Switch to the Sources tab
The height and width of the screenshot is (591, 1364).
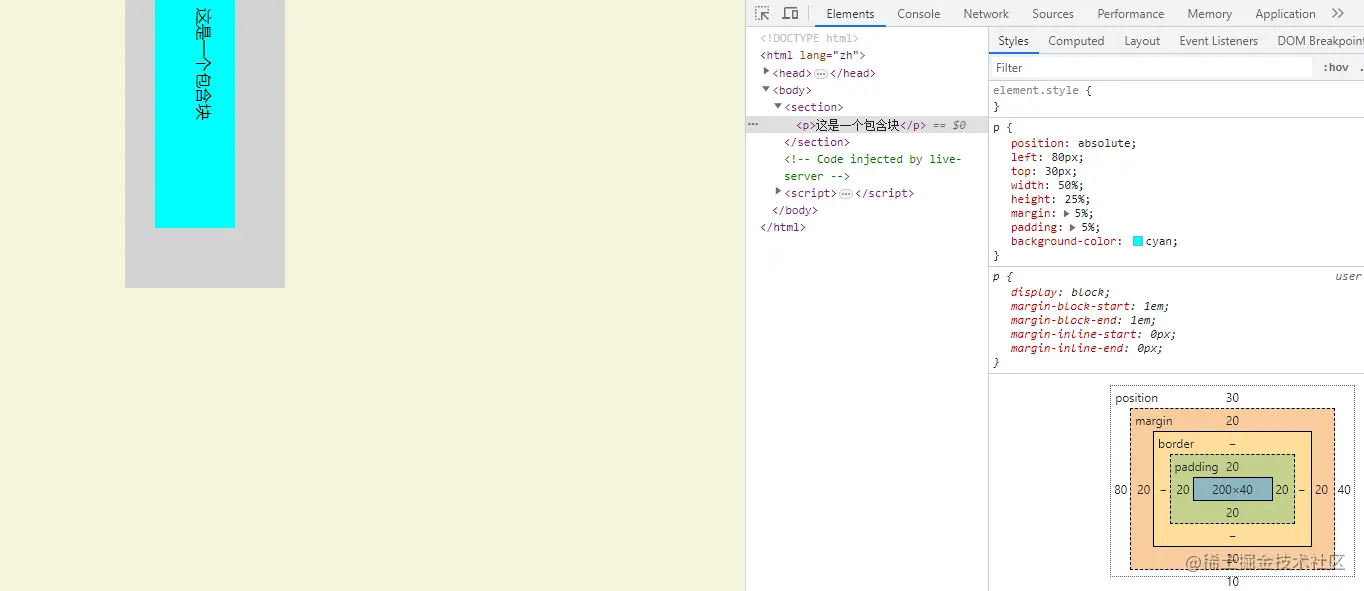click(x=1053, y=14)
